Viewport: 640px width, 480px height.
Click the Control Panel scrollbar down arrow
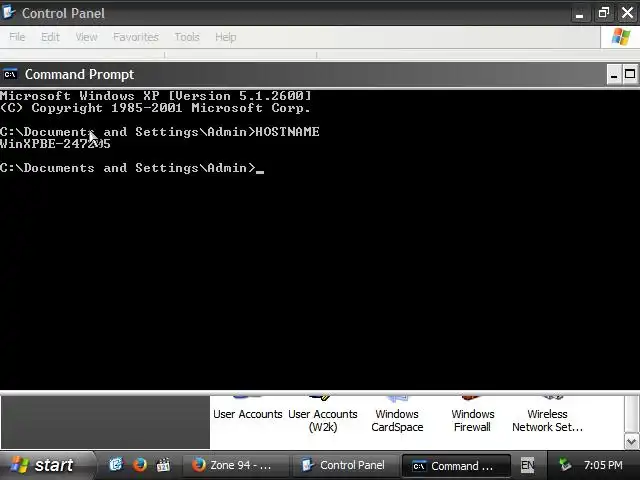click(x=631, y=441)
